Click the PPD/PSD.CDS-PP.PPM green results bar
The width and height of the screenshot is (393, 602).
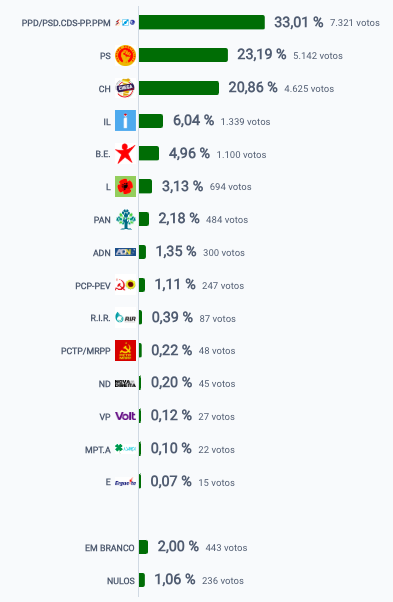(202, 22)
